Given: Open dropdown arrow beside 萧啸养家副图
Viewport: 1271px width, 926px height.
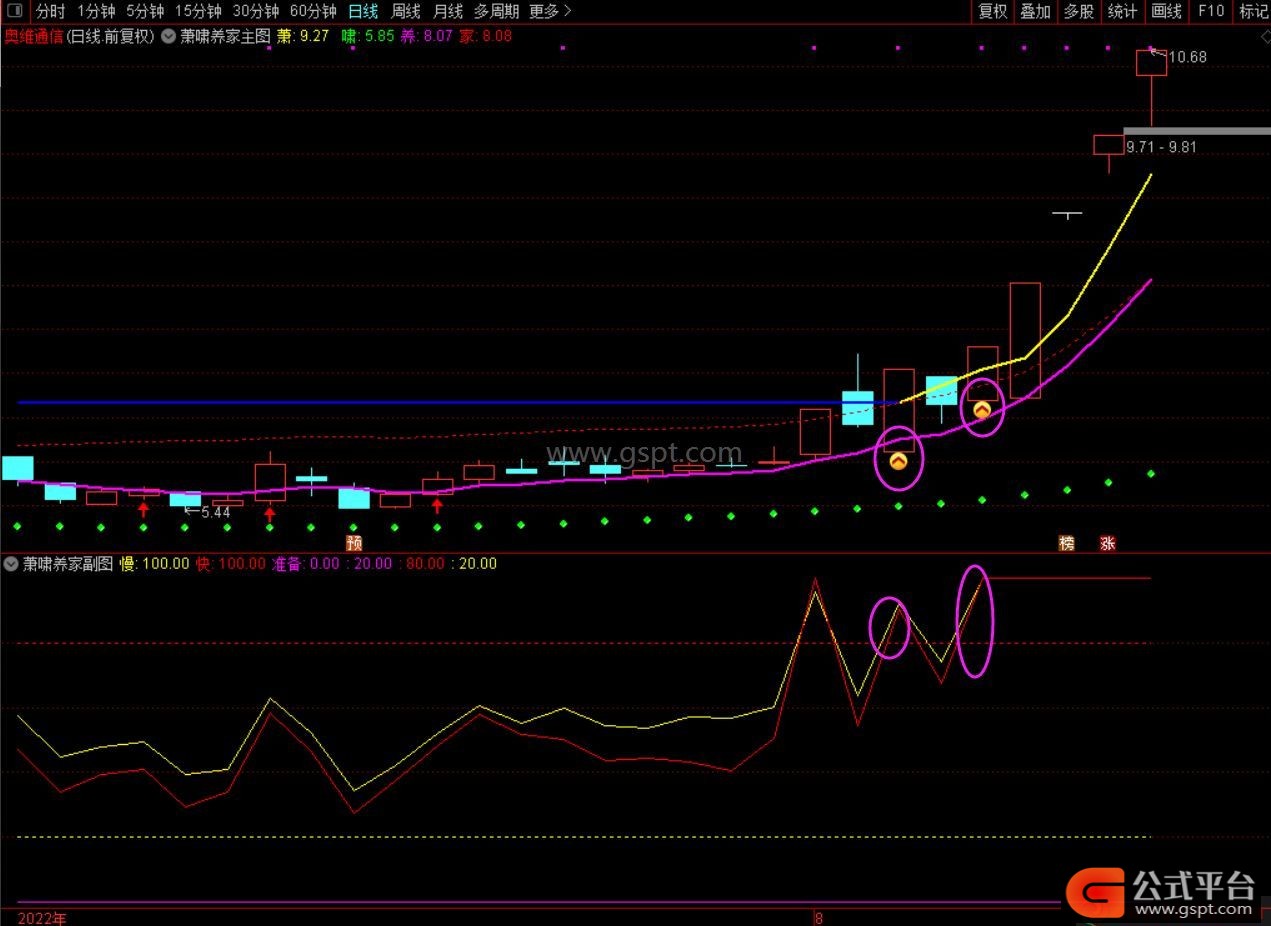Looking at the screenshot, I should (x=11, y=564).
